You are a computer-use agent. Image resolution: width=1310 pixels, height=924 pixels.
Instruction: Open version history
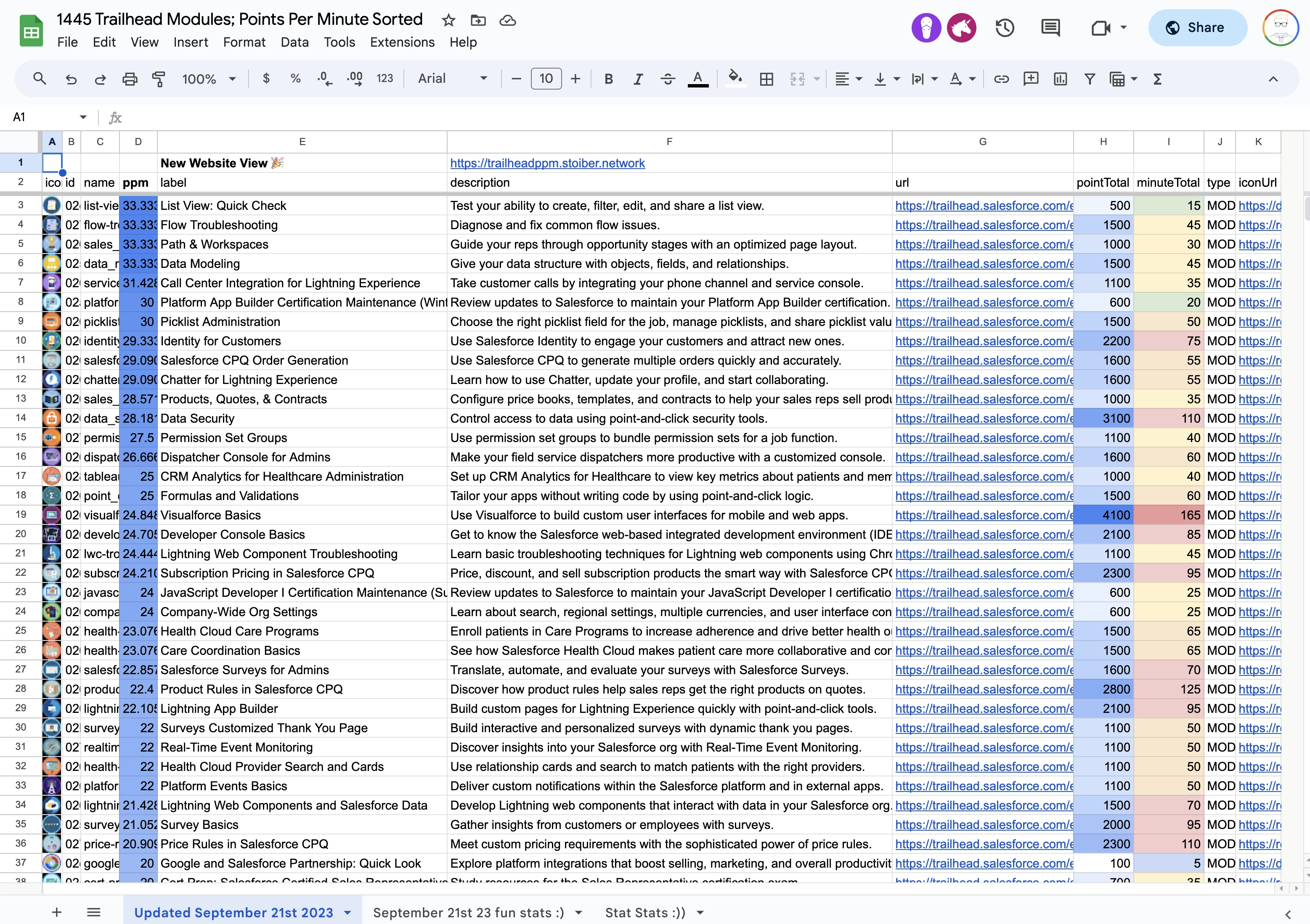pyautogui.click(x=1005, y=27)
